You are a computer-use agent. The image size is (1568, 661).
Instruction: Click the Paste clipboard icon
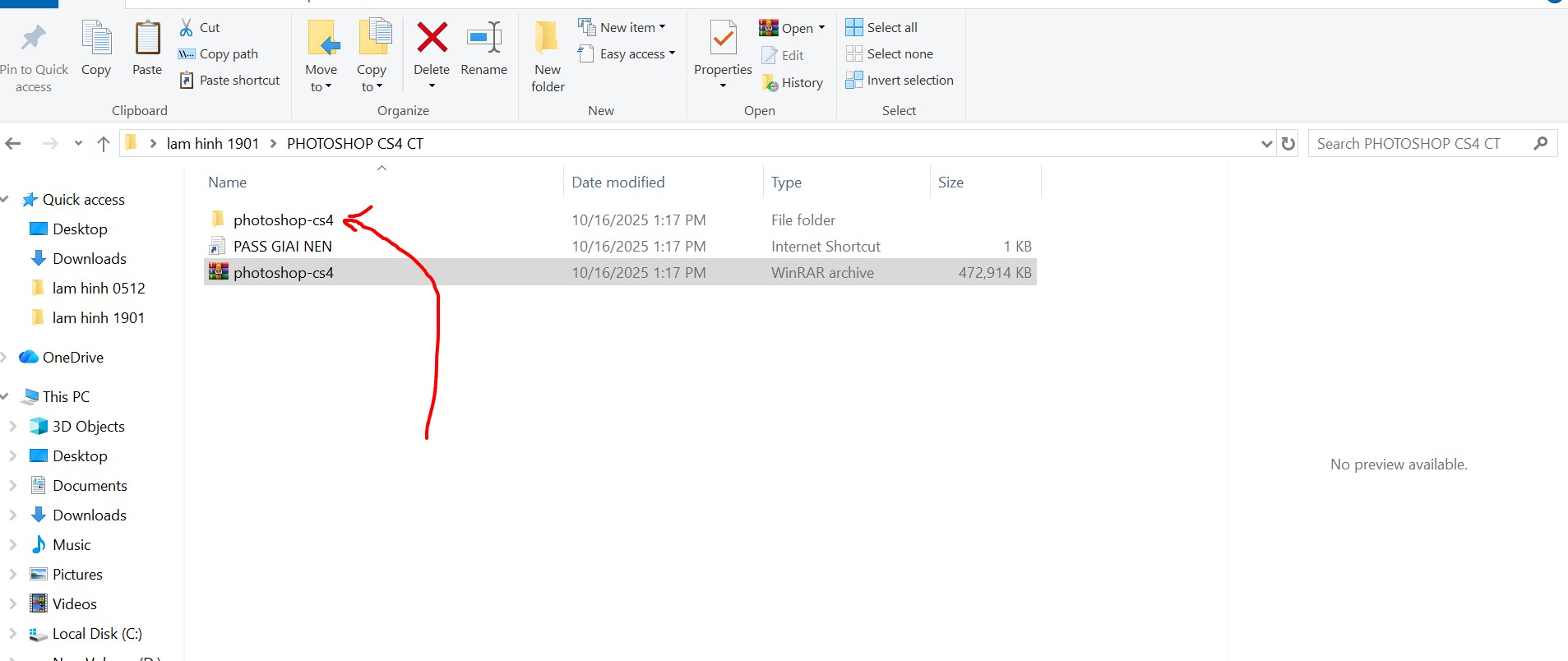click(147, 38)
